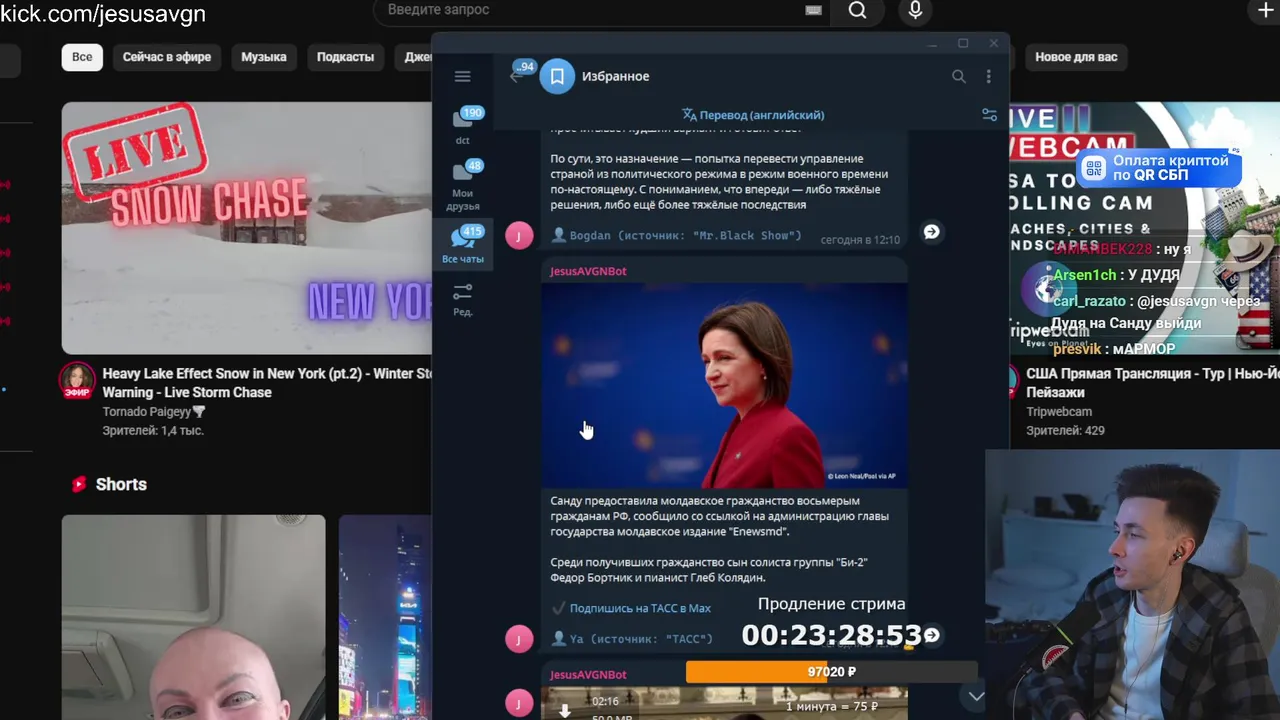Viewport: 1280px width, 720px height.
Task: Jump to bottom of chat arrow
Action: (x=976, y=696)
